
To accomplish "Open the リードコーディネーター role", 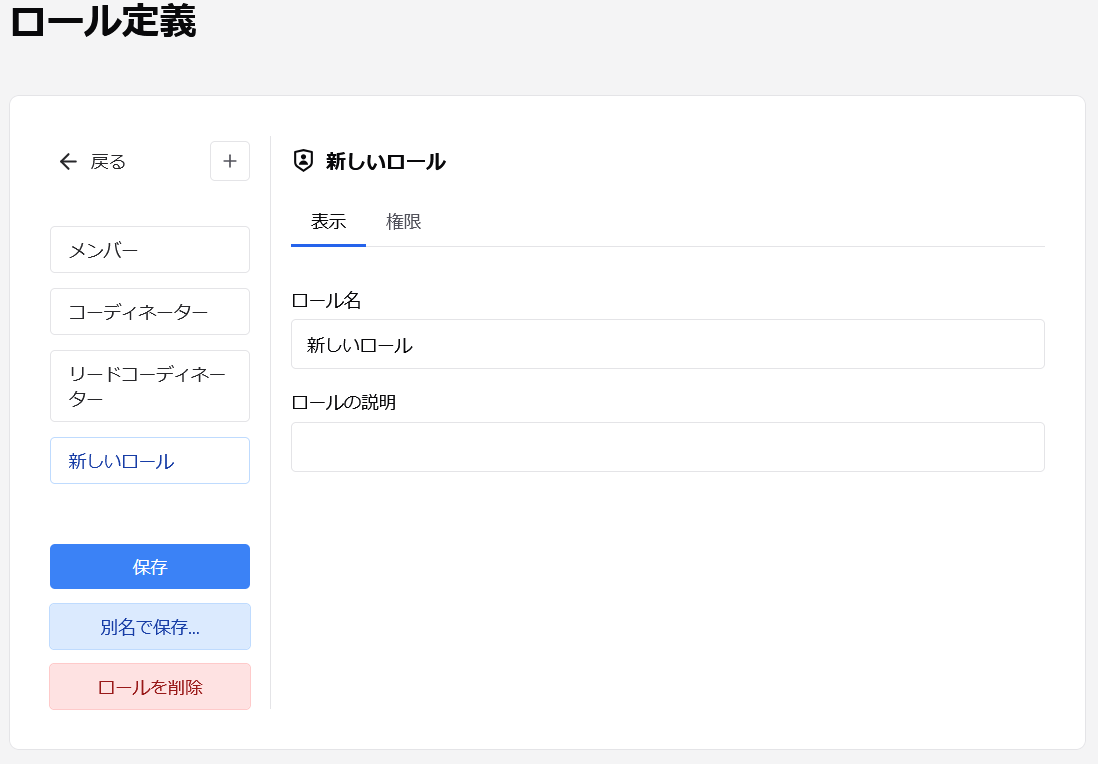I will pyautogui.click(x=149, y=386).
